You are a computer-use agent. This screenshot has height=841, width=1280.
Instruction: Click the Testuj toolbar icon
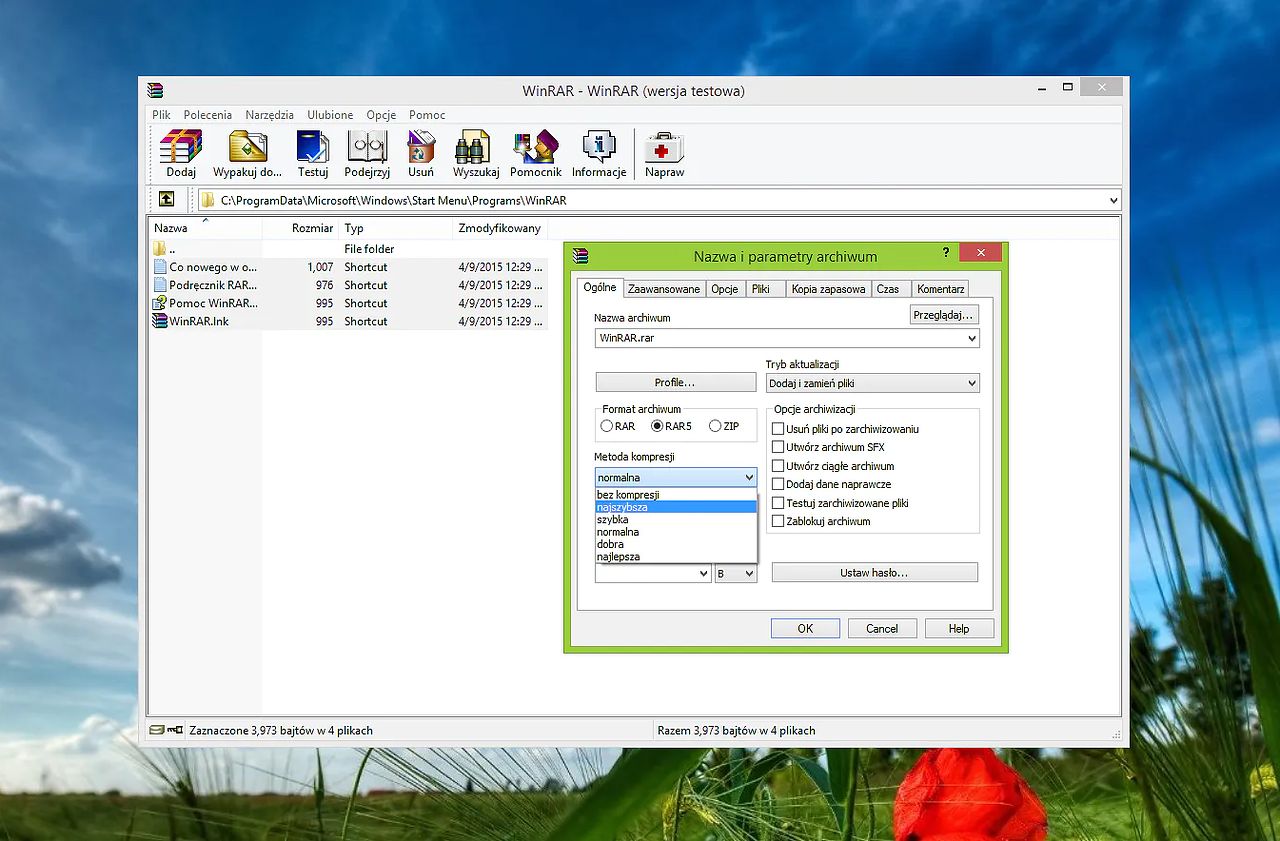(x=313, y=147)
